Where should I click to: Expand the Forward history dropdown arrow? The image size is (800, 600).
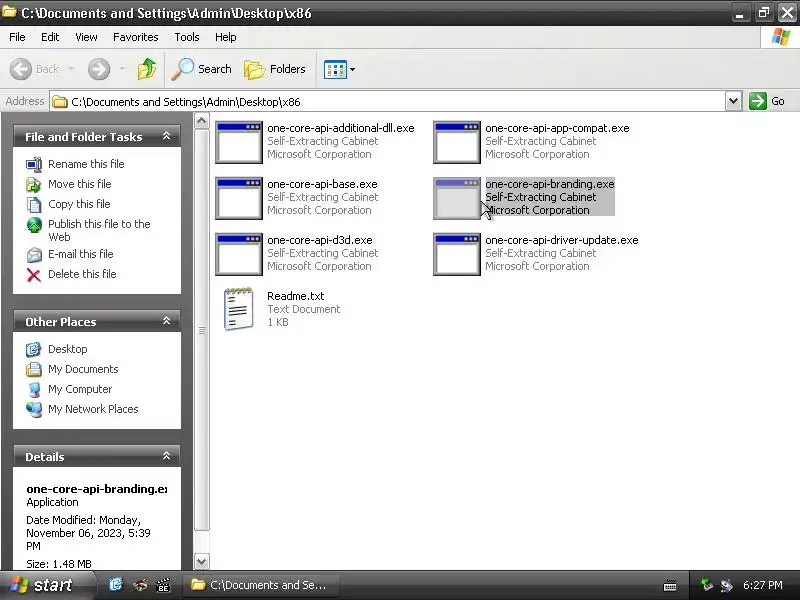pos(122,69)
